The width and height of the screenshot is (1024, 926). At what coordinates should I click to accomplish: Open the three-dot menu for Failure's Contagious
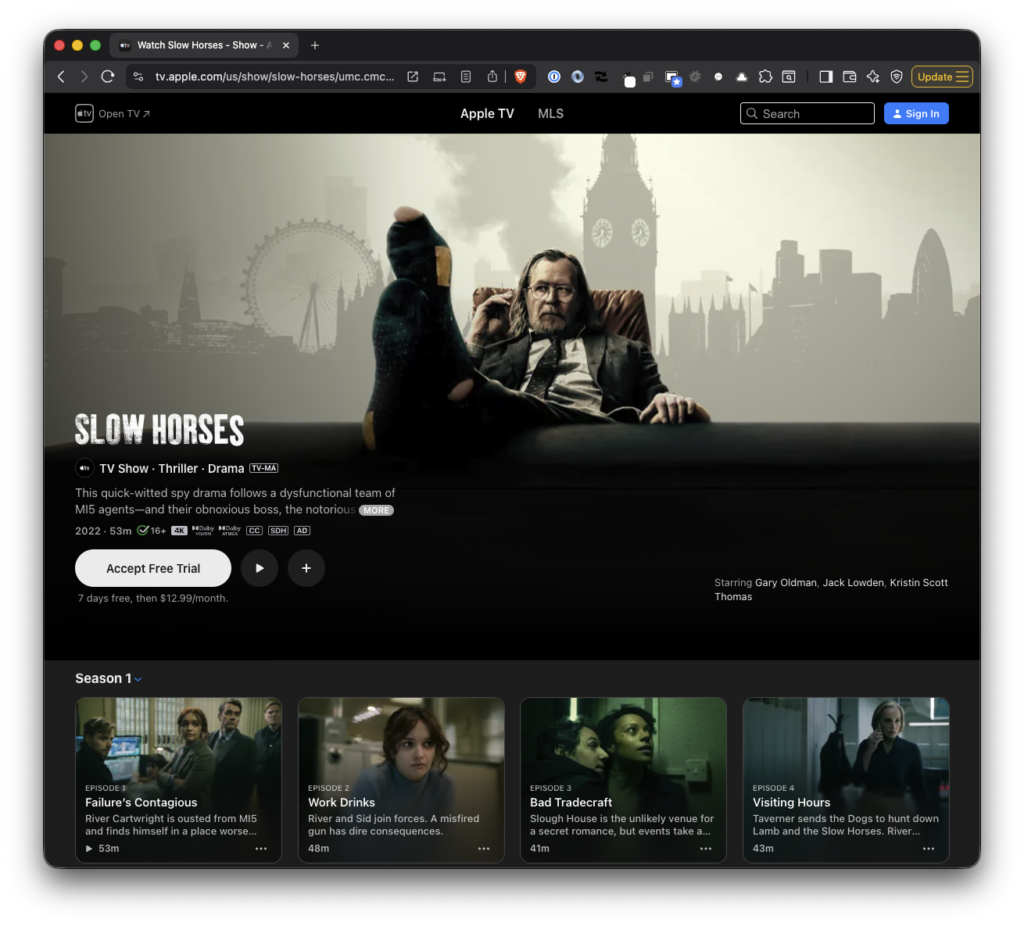(x=261, y=849)
